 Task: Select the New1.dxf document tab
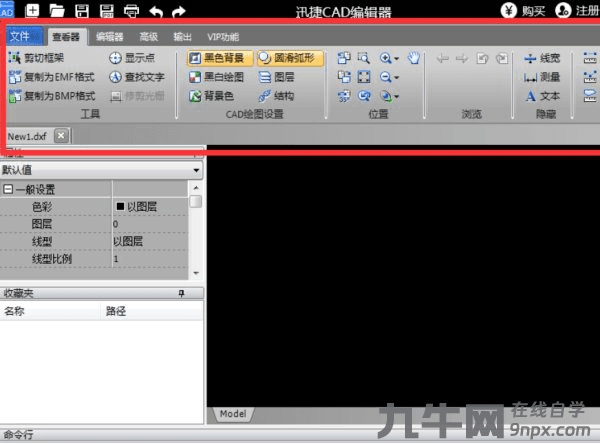[27, 136]
